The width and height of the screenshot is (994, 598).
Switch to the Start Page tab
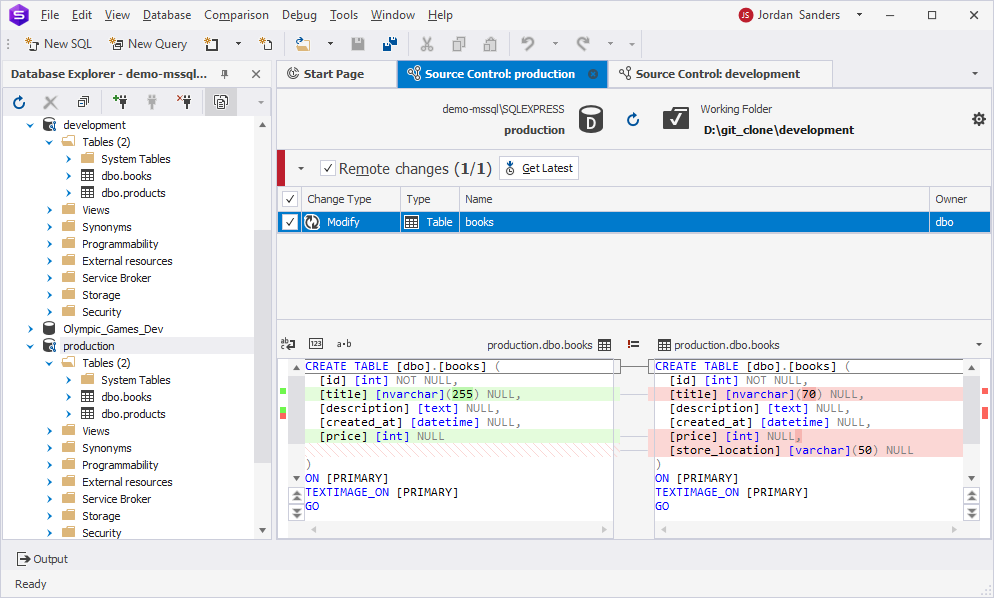(x=337, y=74)
